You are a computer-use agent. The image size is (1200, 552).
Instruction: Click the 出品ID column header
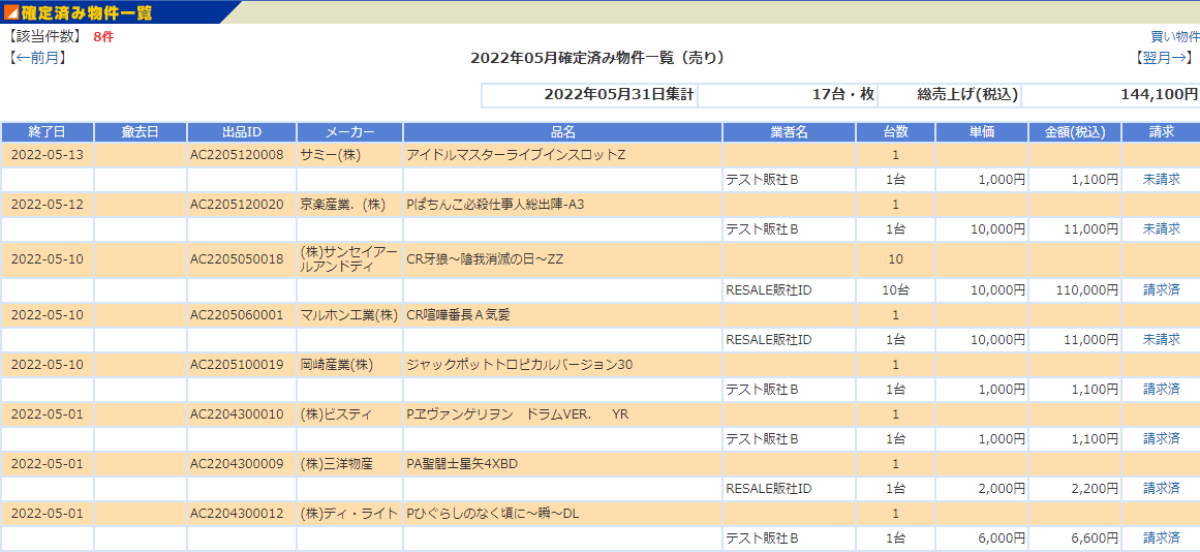pyautogui.click(x=241, y=132)
